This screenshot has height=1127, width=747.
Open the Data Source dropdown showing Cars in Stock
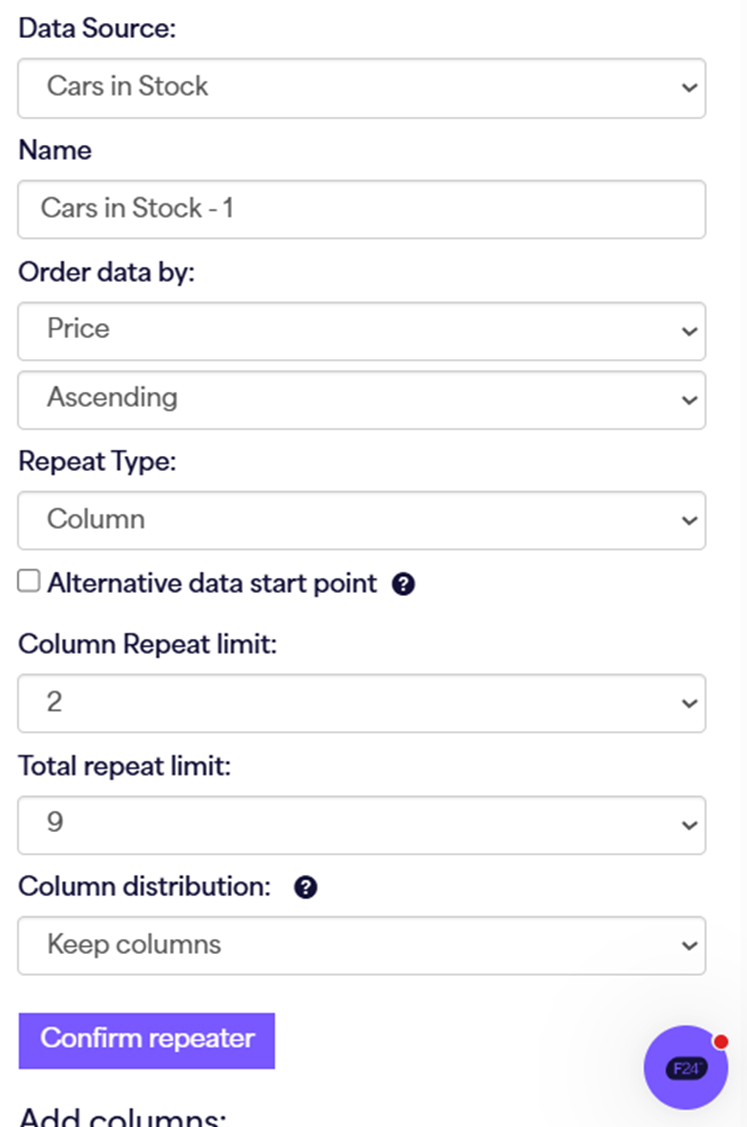(x=361, y=87)
